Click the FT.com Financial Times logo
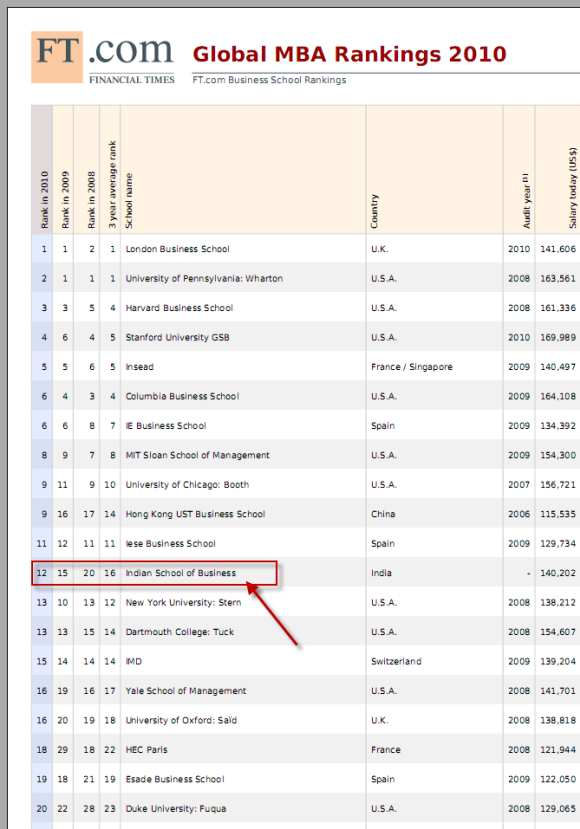Screen dimensions: 580x829 pos(103,58)
